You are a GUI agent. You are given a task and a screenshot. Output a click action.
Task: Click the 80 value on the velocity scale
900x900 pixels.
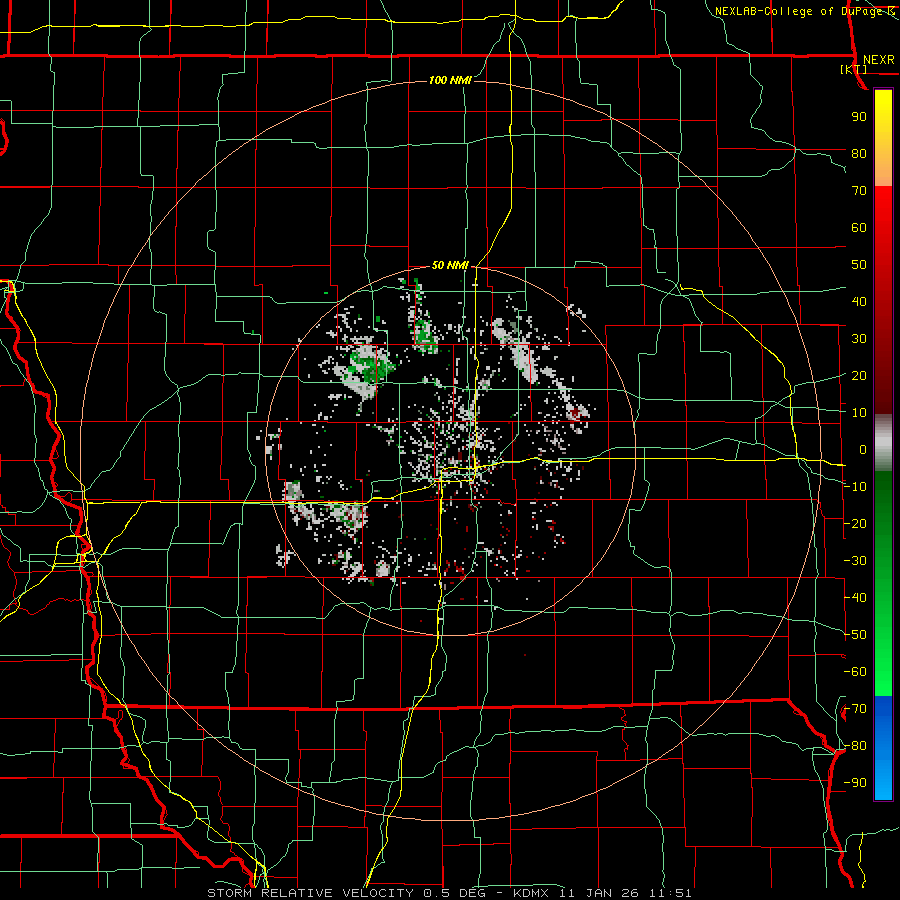point(859,153)
